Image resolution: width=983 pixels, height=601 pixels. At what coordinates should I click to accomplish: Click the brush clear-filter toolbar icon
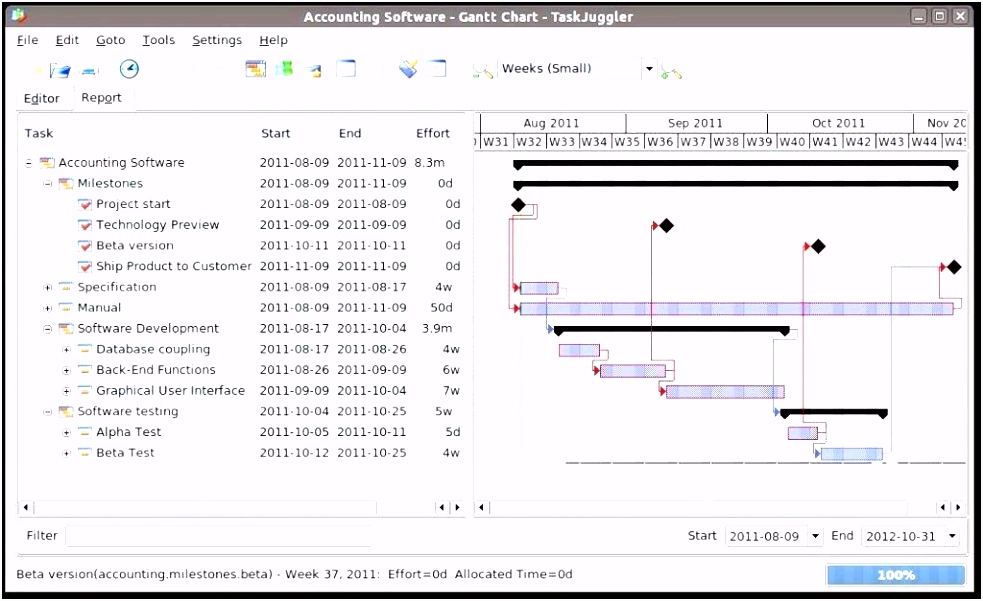[x=408, y=68]
